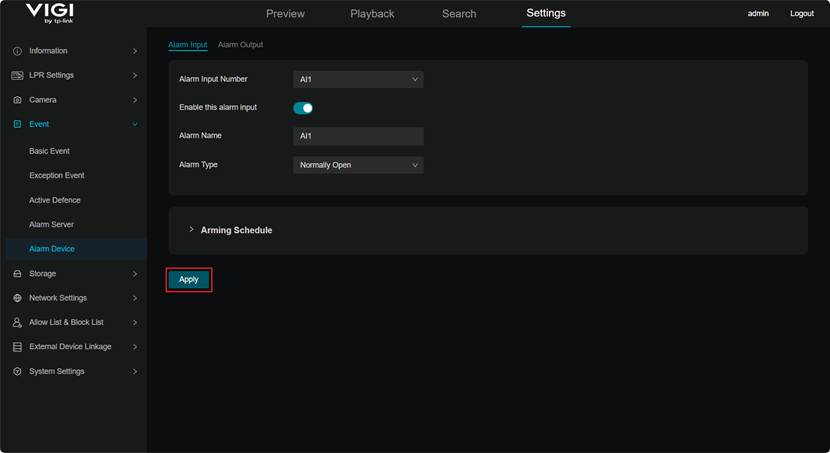Click the 'Alarm Name' field label

pyautogui.click(x=200, y=135)
